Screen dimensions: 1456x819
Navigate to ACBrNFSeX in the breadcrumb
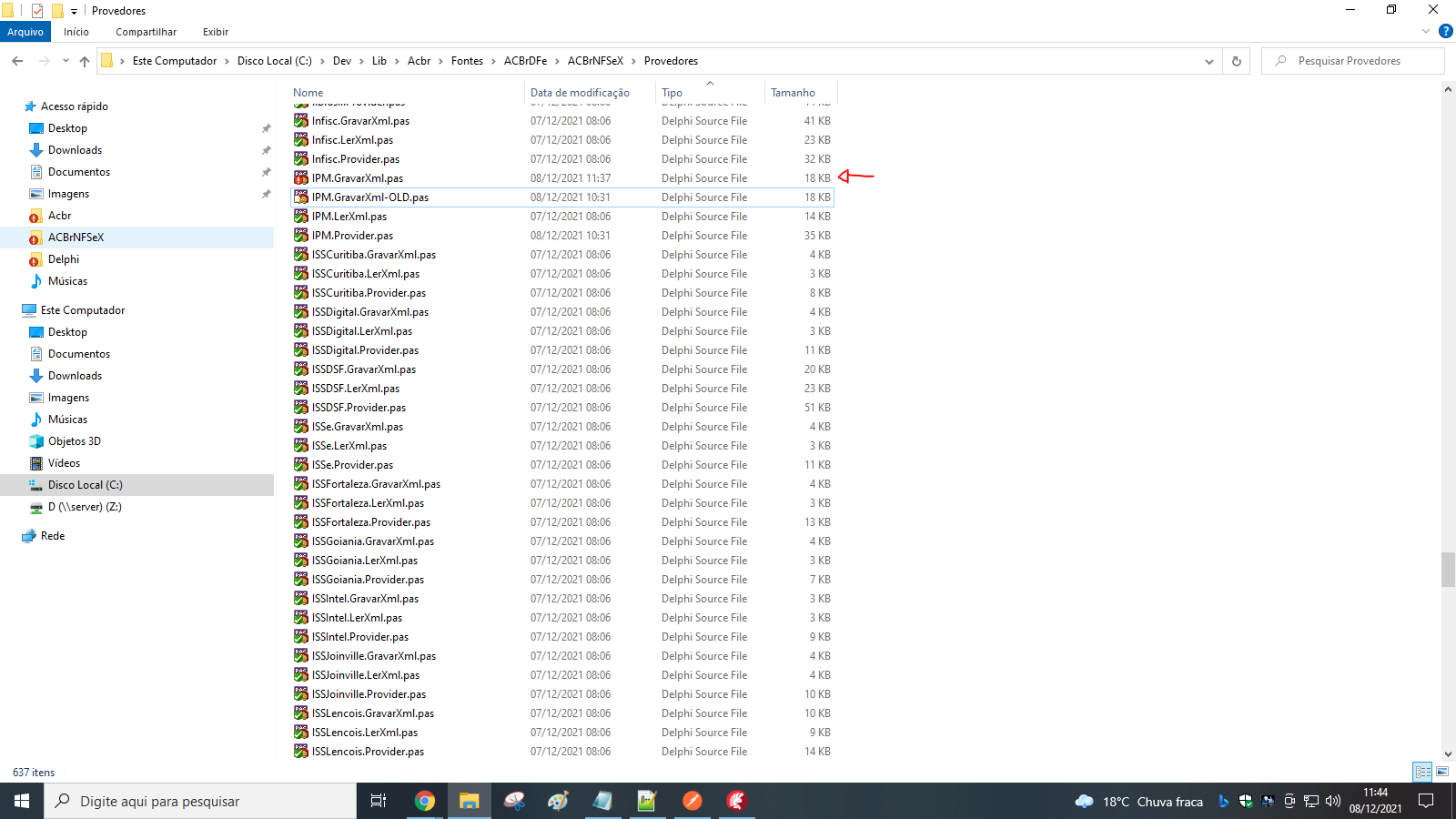(x=595, y=61)
